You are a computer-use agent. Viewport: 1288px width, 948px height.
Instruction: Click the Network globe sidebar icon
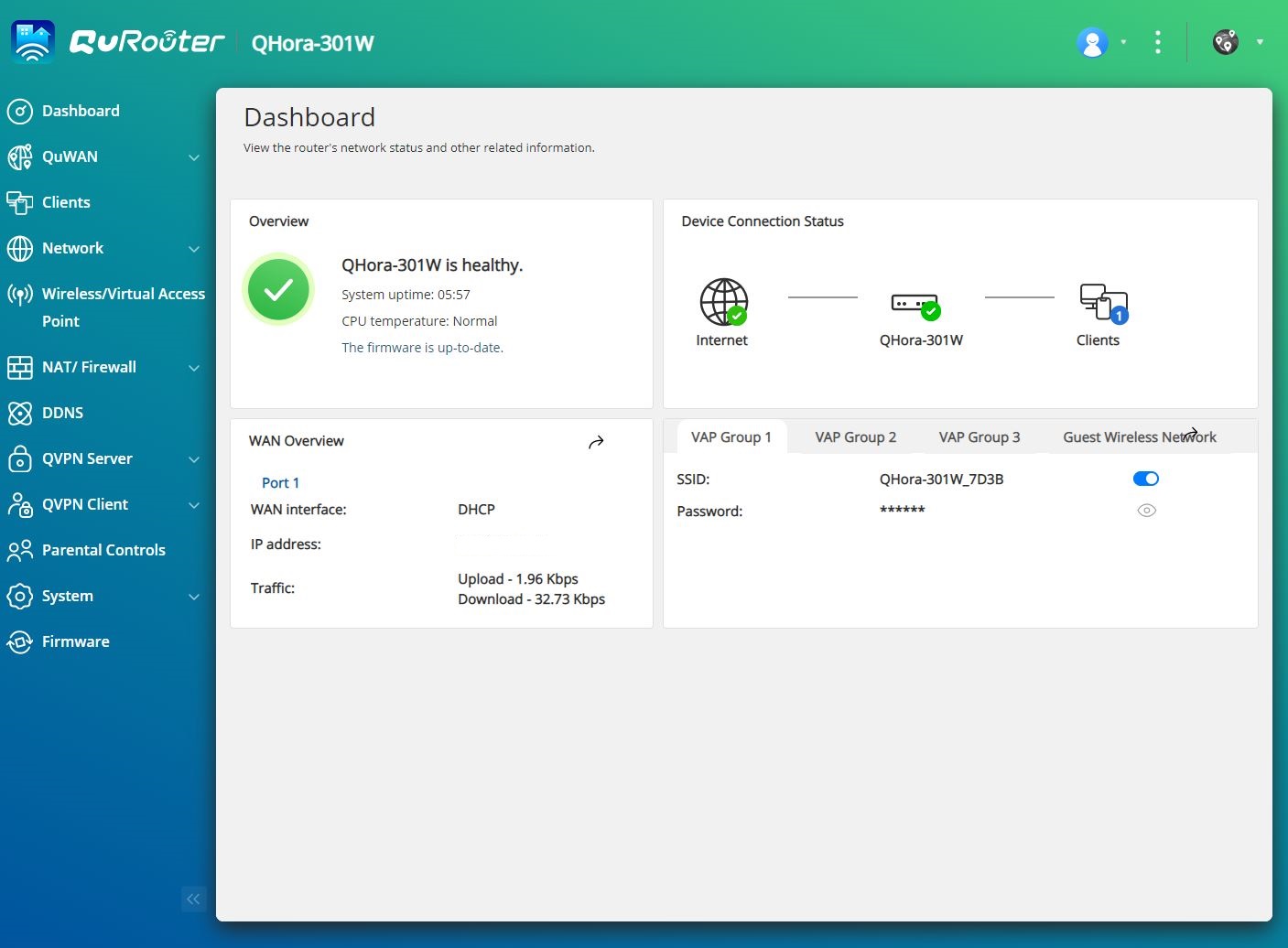(20, 248)
